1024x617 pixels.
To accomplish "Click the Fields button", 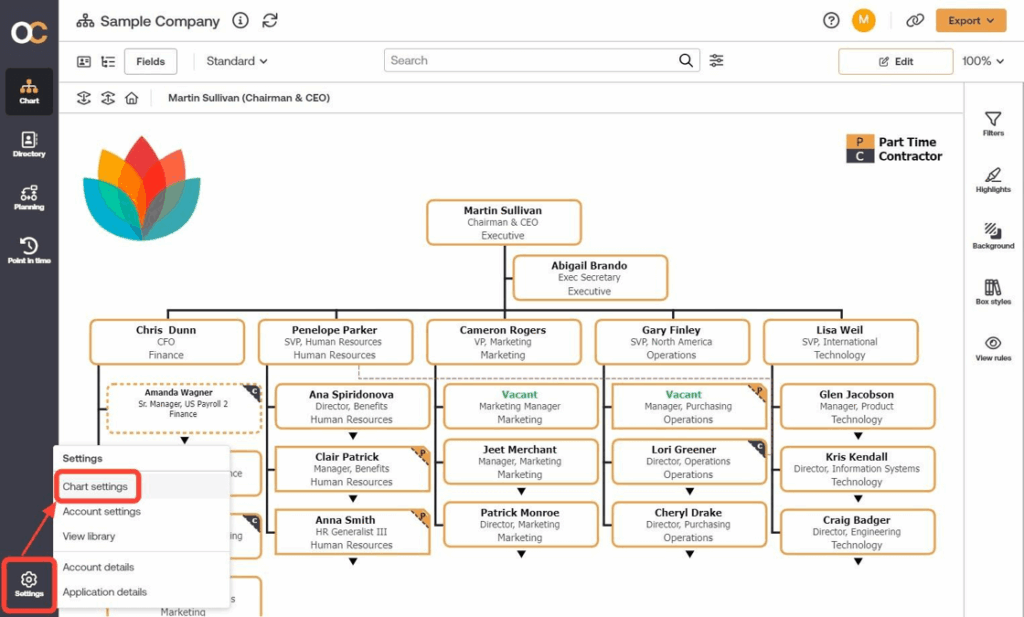I will tap(150, 61).
